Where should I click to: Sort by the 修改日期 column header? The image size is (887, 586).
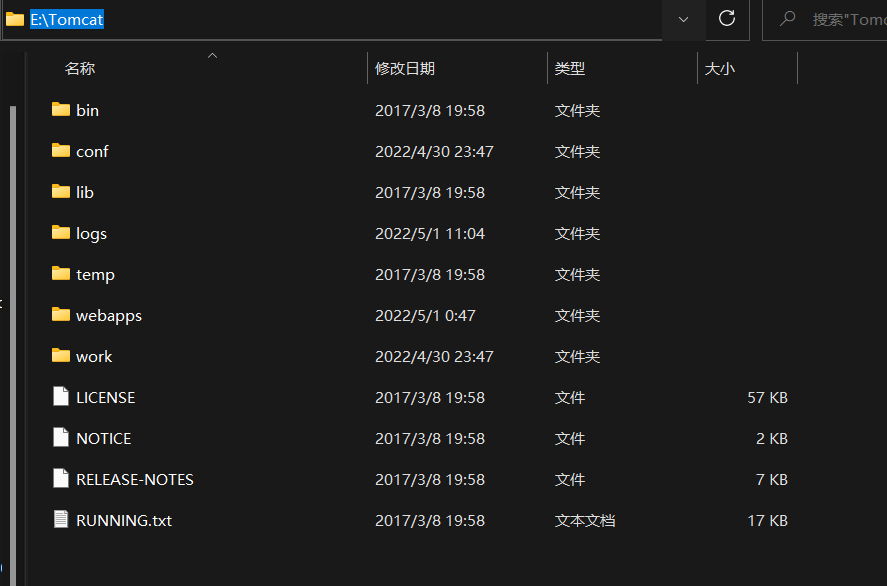(x=458, y=68)
